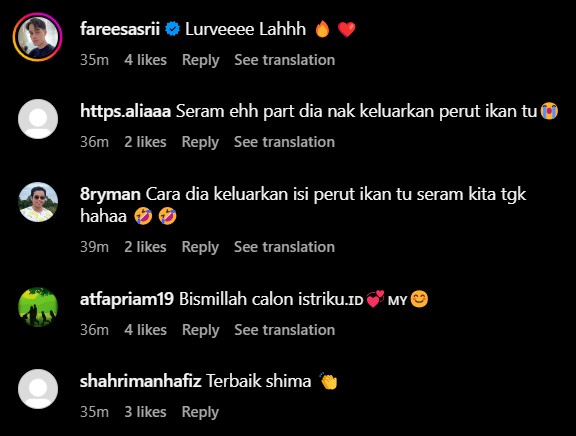The width and height of the screenshot is (576, 436).
Task: See translation of 8ryman's comment
Action: click(x=284, y=247)
